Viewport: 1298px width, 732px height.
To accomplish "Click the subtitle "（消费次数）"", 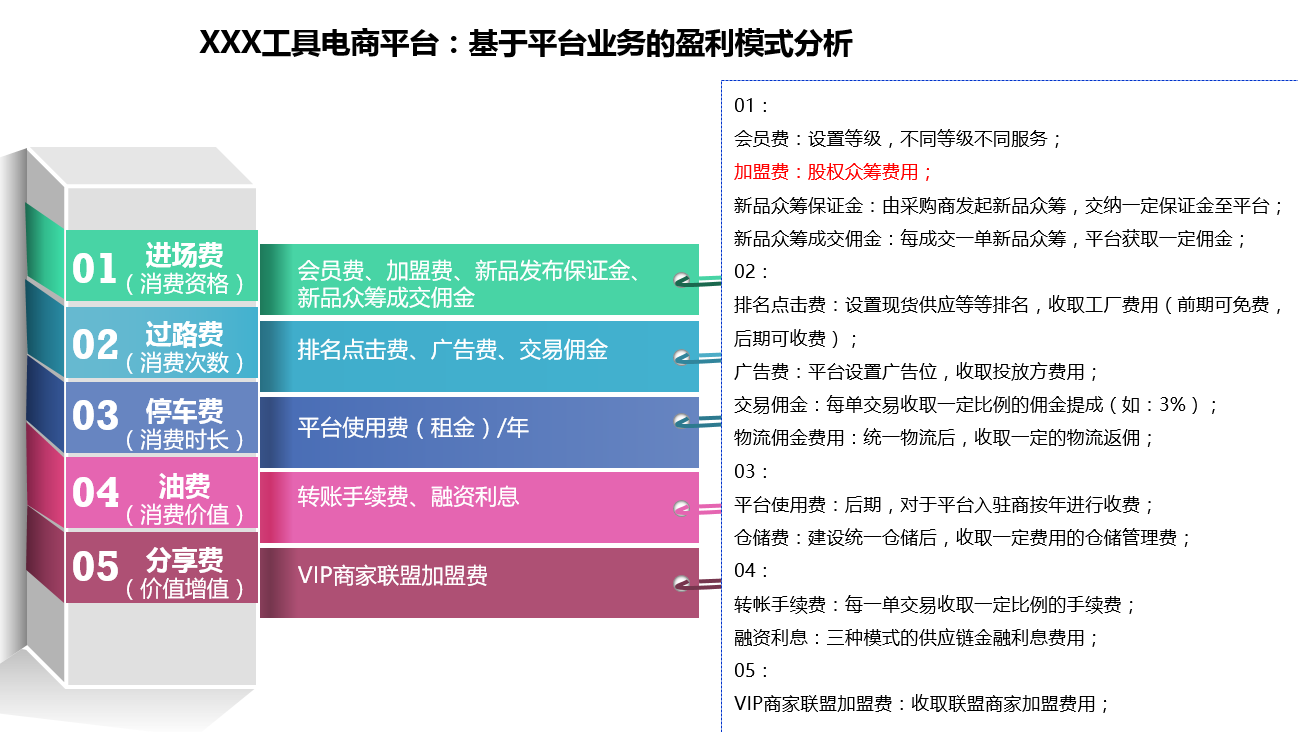I will pyautogui.click(x=185, y=362).
